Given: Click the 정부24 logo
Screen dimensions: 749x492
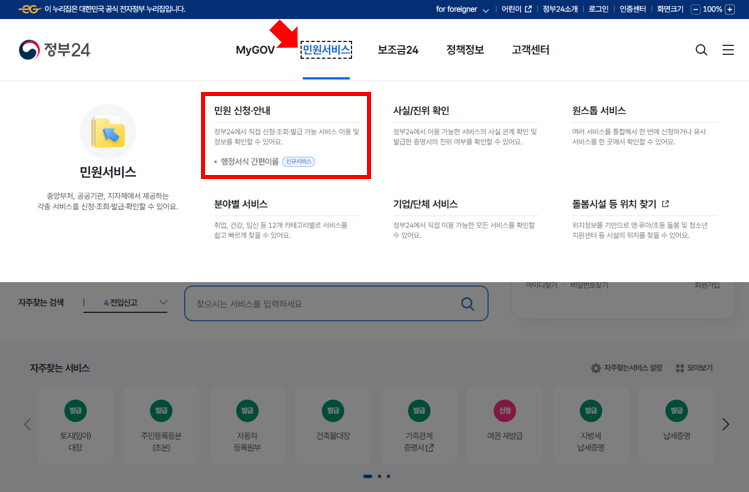Looking at the screenshot, I should (54, 50).
